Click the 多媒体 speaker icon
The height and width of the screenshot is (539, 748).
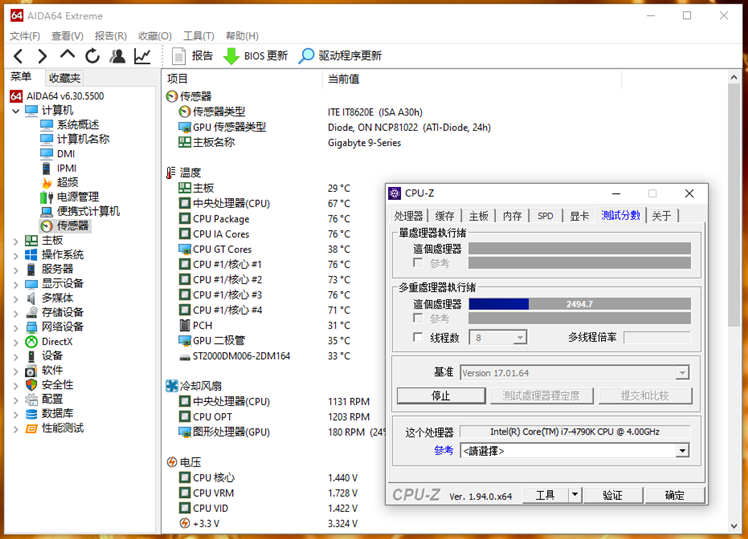(31, 298)
